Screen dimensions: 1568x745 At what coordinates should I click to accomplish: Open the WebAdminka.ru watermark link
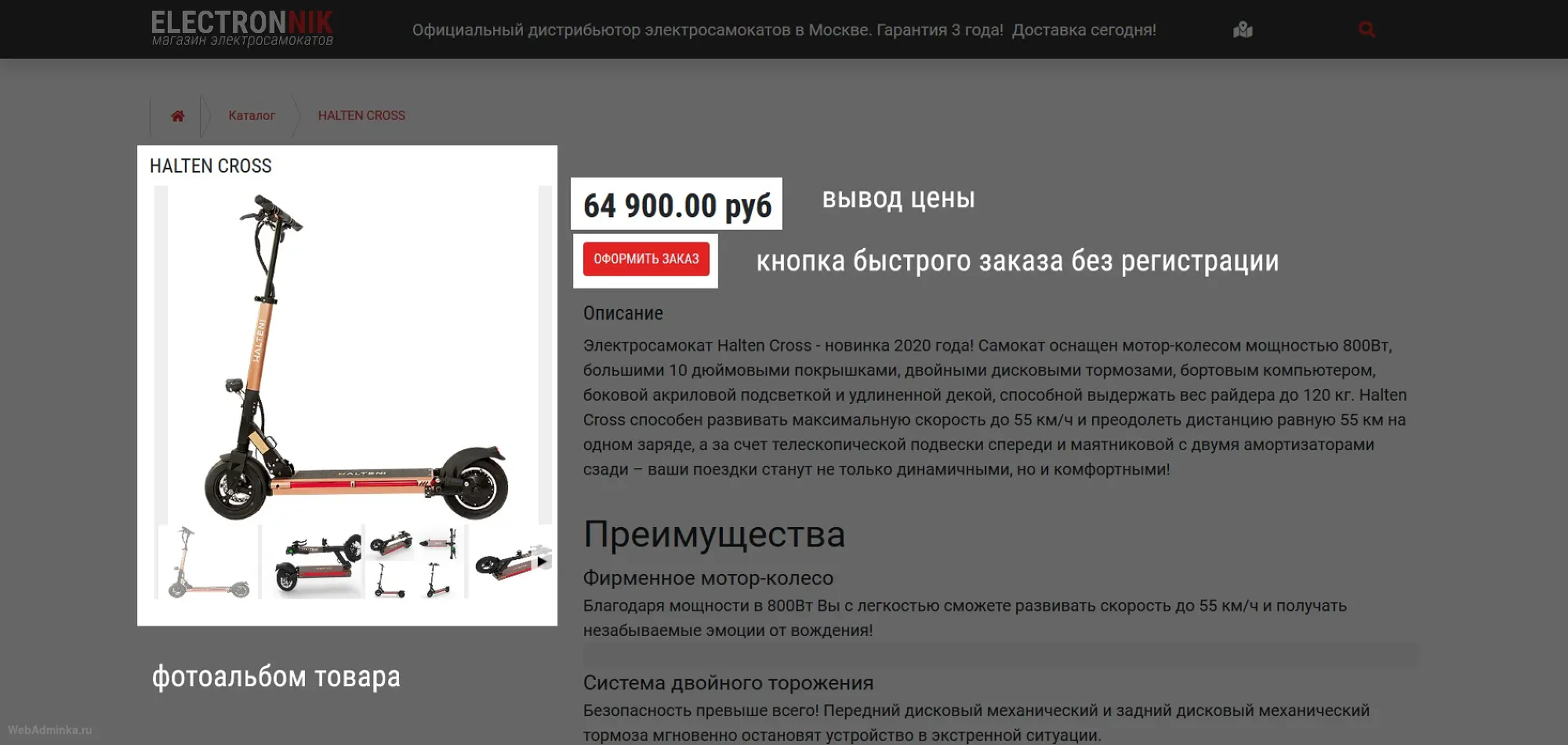click(50, 730)
